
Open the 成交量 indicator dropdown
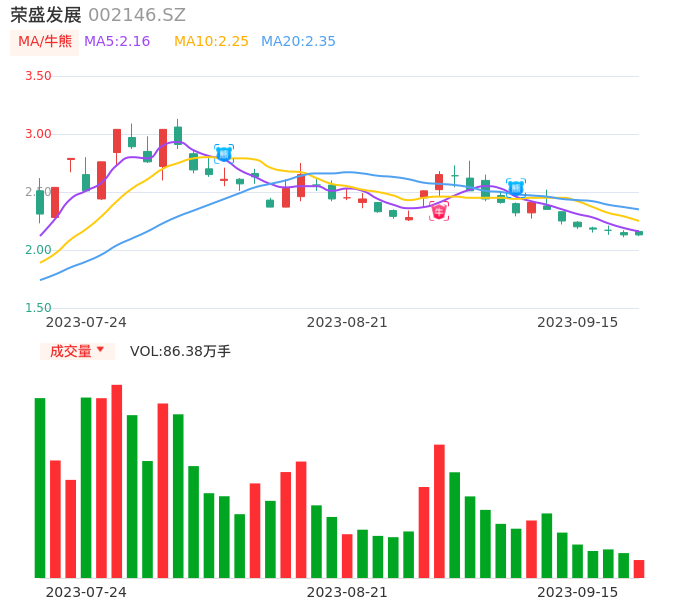[77, 351]
